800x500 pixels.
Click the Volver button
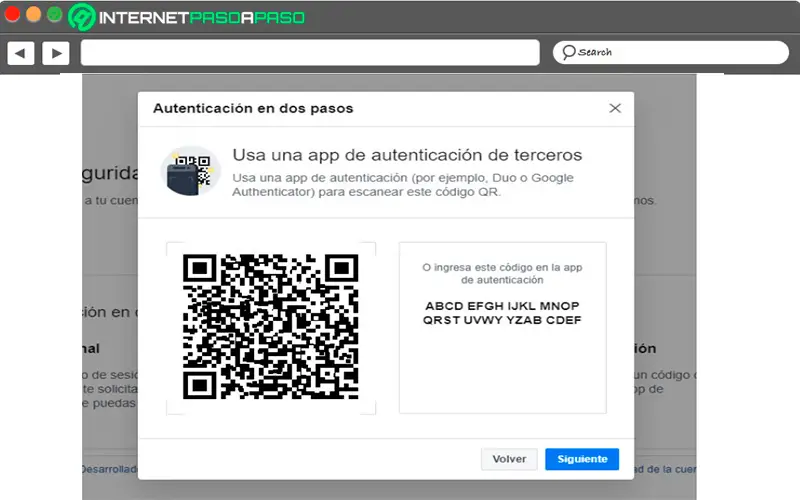509,459
